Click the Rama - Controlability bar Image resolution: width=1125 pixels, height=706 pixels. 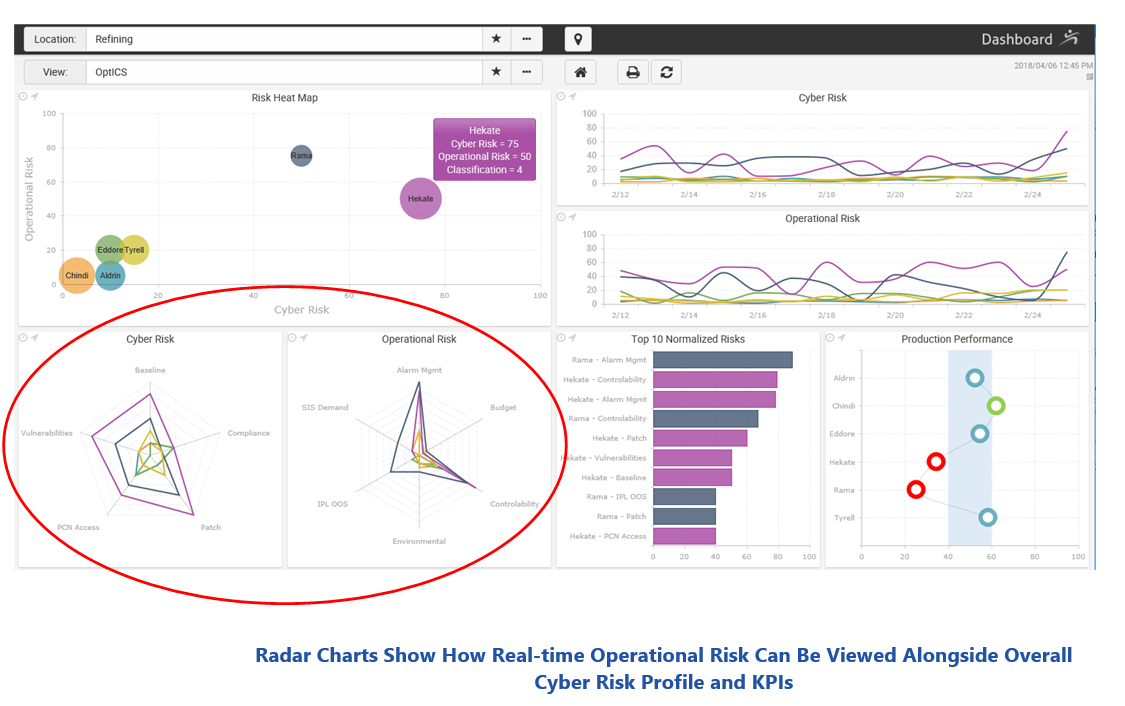pos(706,418)
